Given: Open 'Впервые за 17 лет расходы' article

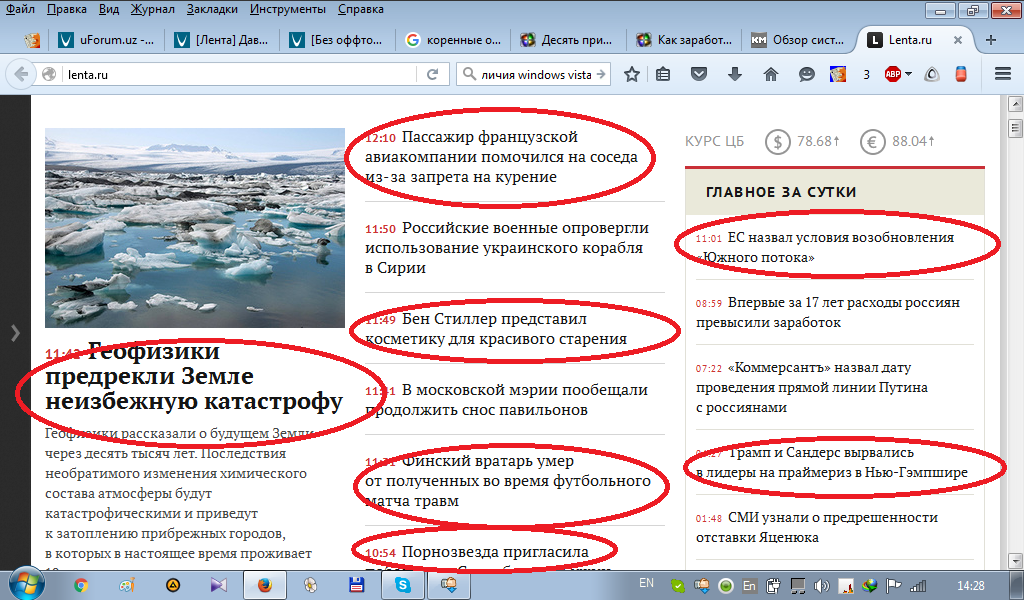Looking at the screenshot, I should pyautogui.click(x=827, y=312).
